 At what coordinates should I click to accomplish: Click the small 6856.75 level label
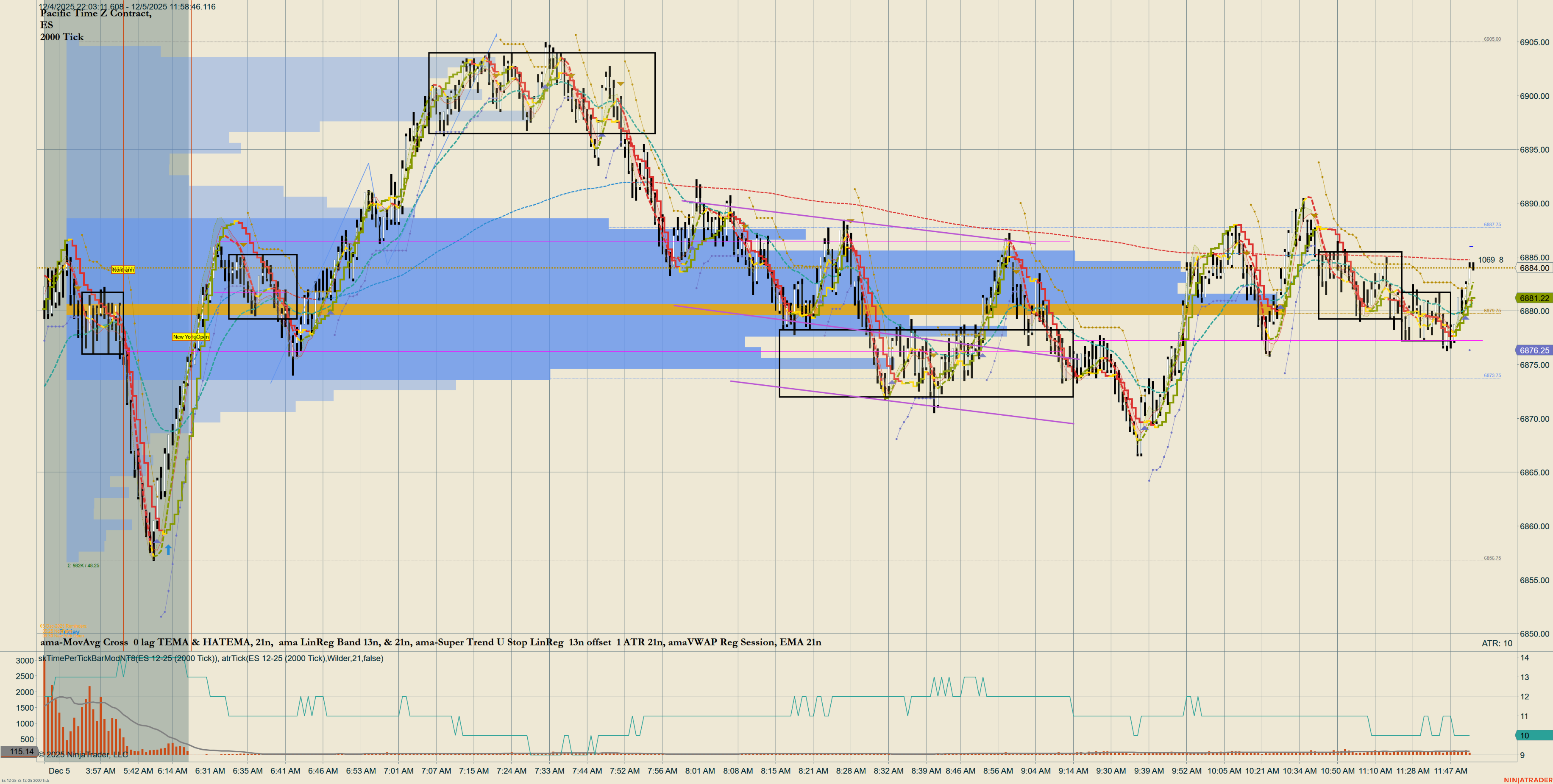tap(1492, 558)
